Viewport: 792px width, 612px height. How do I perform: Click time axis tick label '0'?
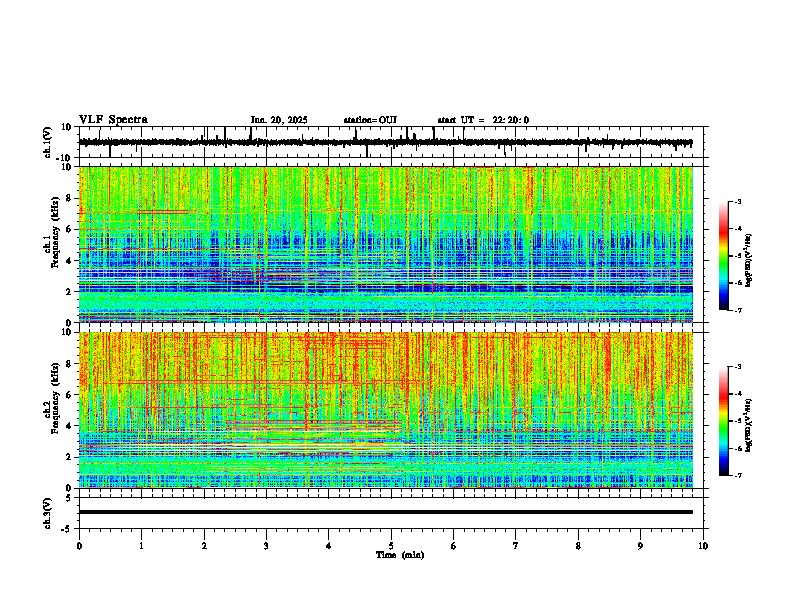click(79, 546)
